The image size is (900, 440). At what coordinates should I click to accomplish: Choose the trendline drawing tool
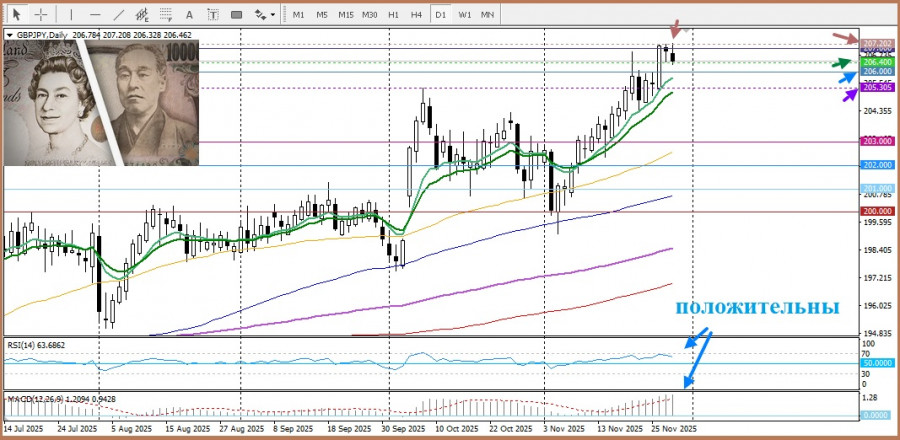[x=118, y=15]
